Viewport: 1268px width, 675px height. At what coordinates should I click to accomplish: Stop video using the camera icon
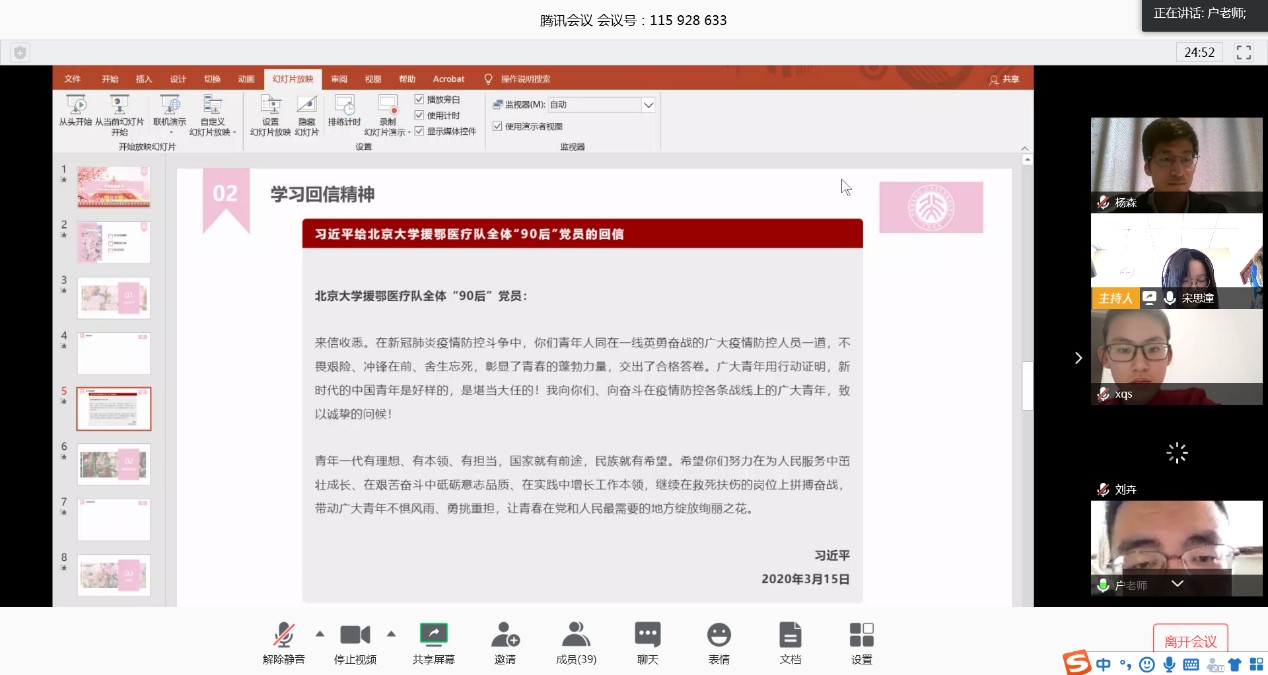(x=355, y=636)
